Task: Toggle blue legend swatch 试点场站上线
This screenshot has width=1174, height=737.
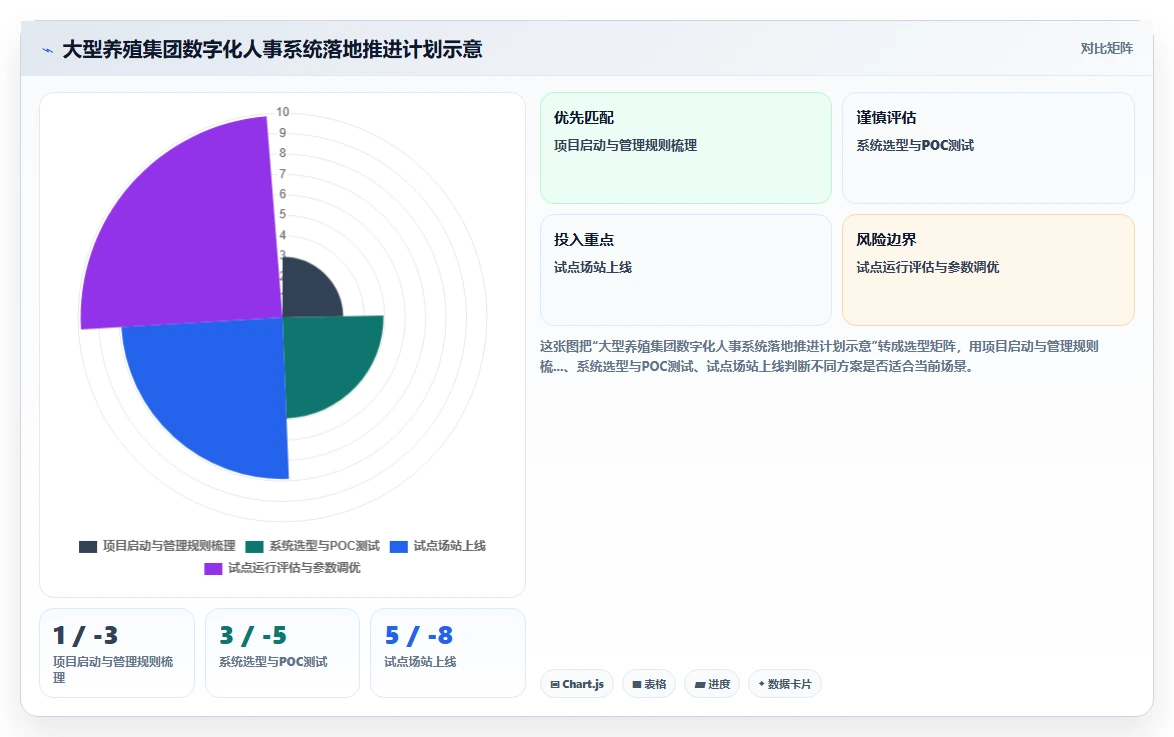Action: point(398,547)
